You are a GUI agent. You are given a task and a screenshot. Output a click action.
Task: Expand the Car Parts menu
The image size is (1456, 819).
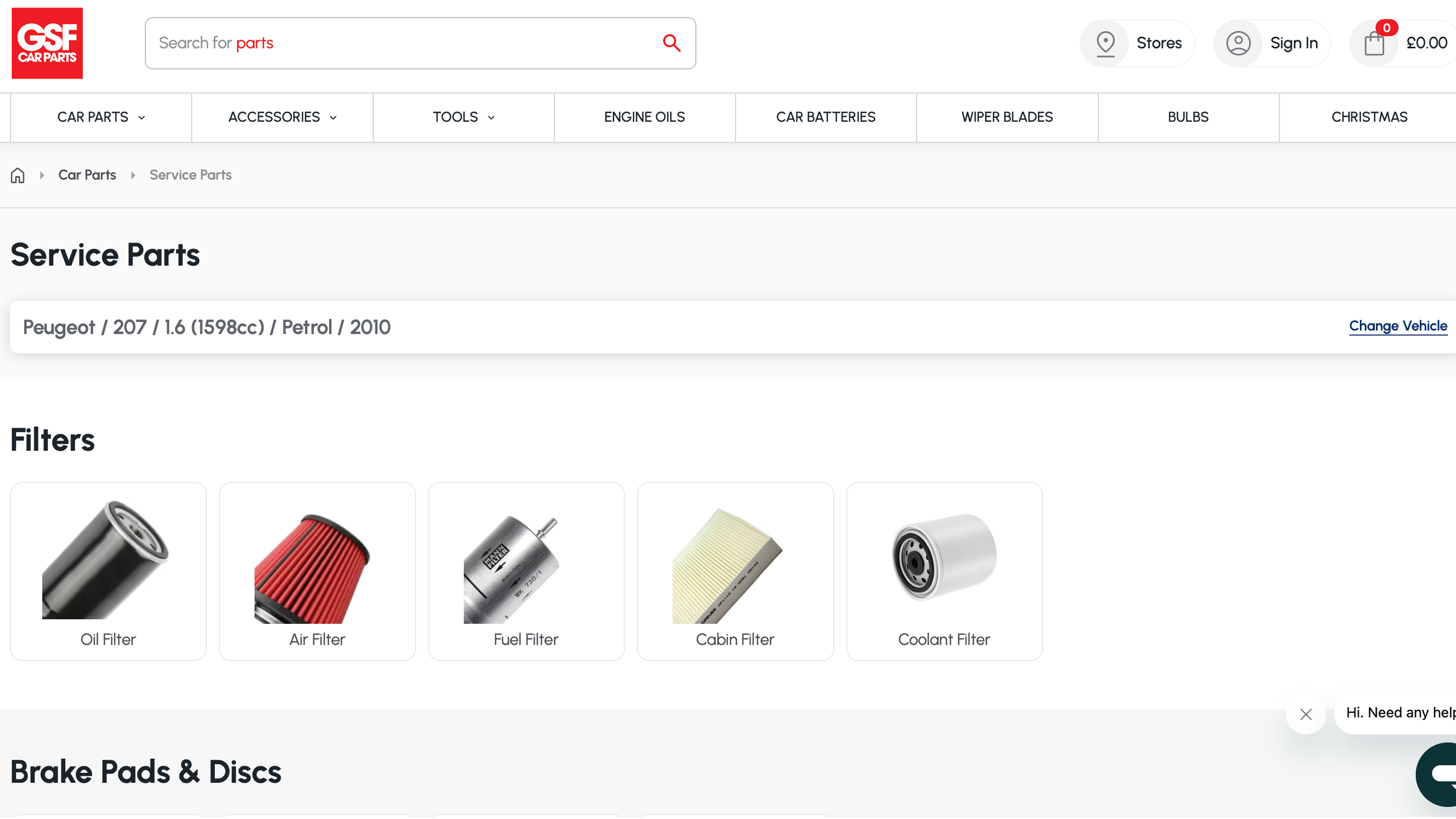click(101, 117)
